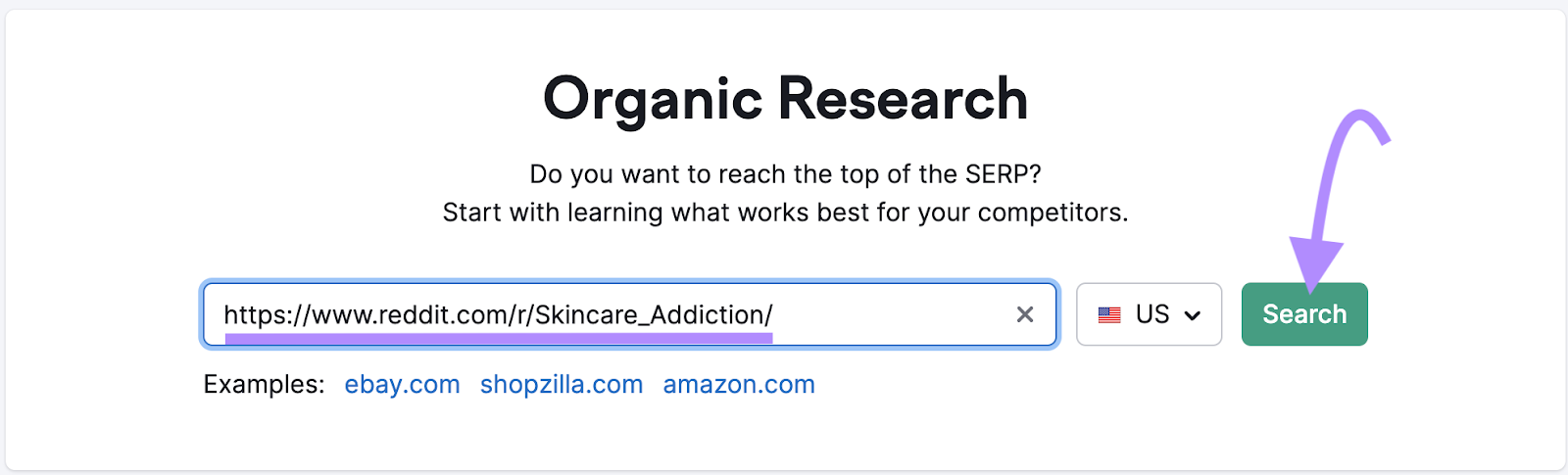1568x475 pixels.
Task: Focus the domain URL input field
Action: (627, 314)
